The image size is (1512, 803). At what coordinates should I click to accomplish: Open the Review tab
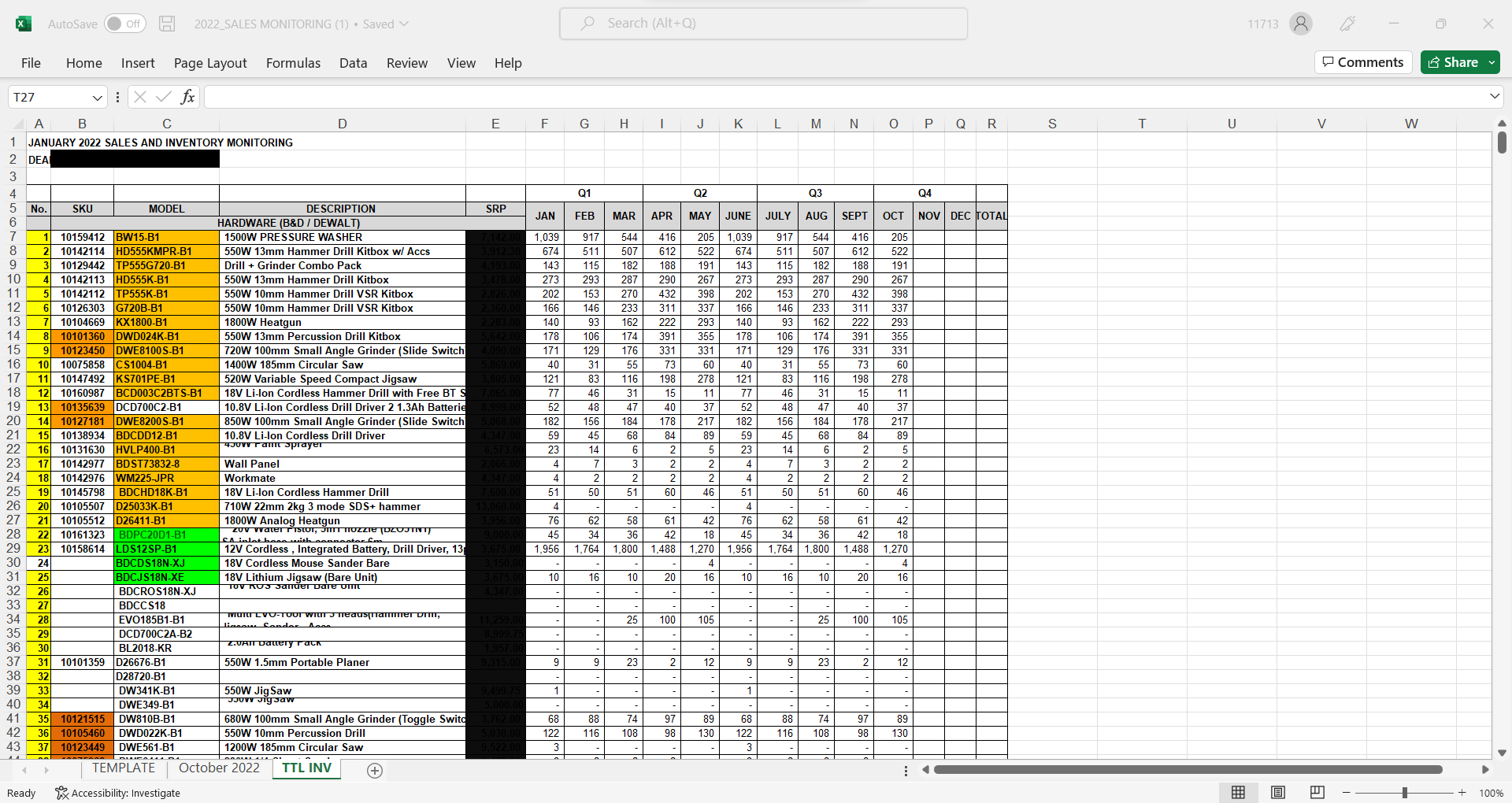[407, 63]
